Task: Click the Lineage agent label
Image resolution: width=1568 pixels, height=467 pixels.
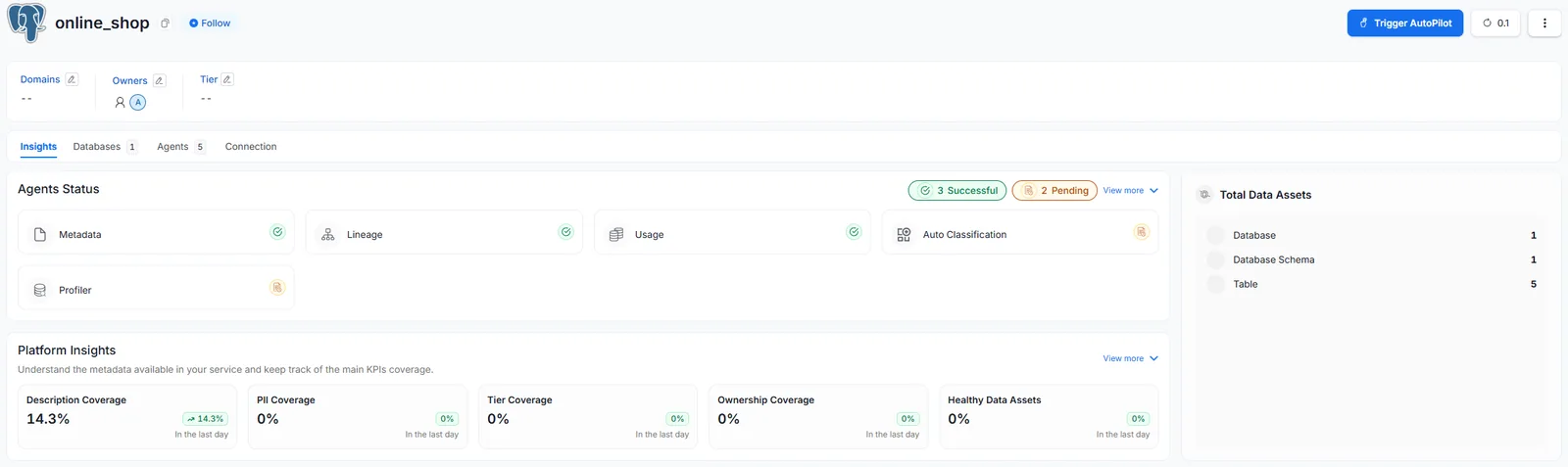Action: point(365,235)
